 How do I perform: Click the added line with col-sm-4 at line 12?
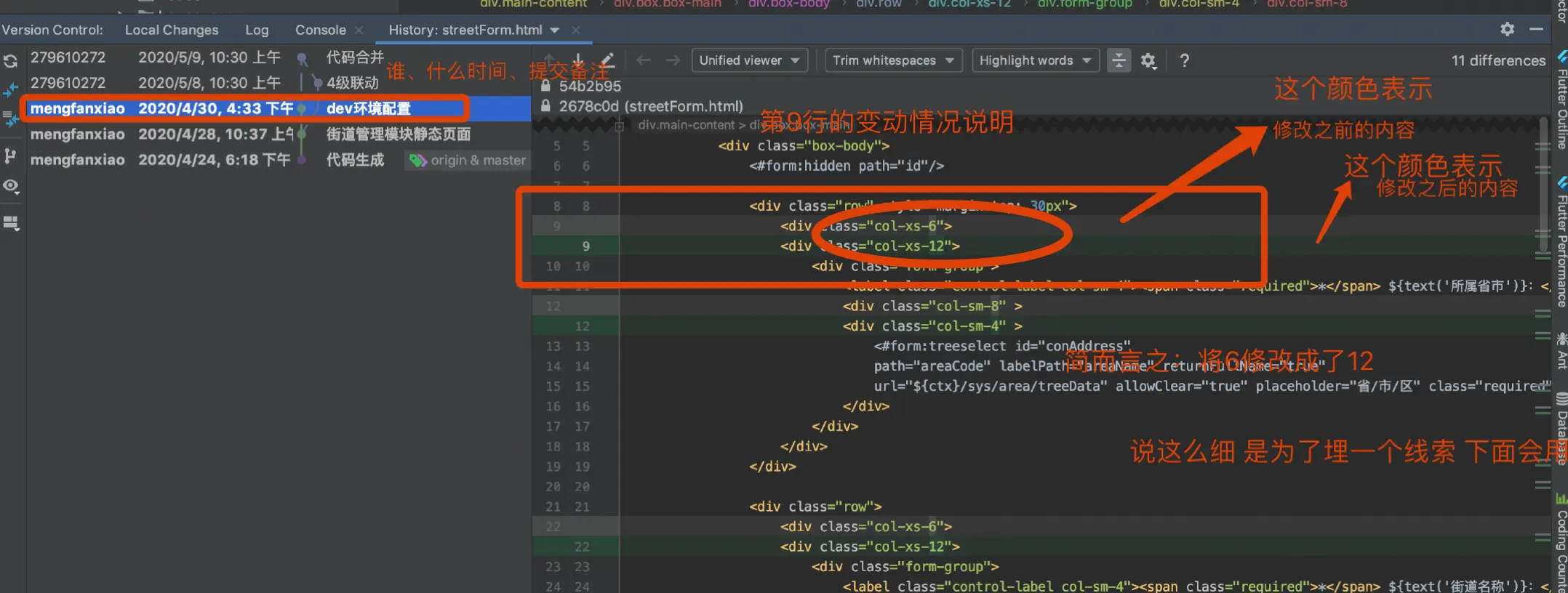(x=933, y=326)
